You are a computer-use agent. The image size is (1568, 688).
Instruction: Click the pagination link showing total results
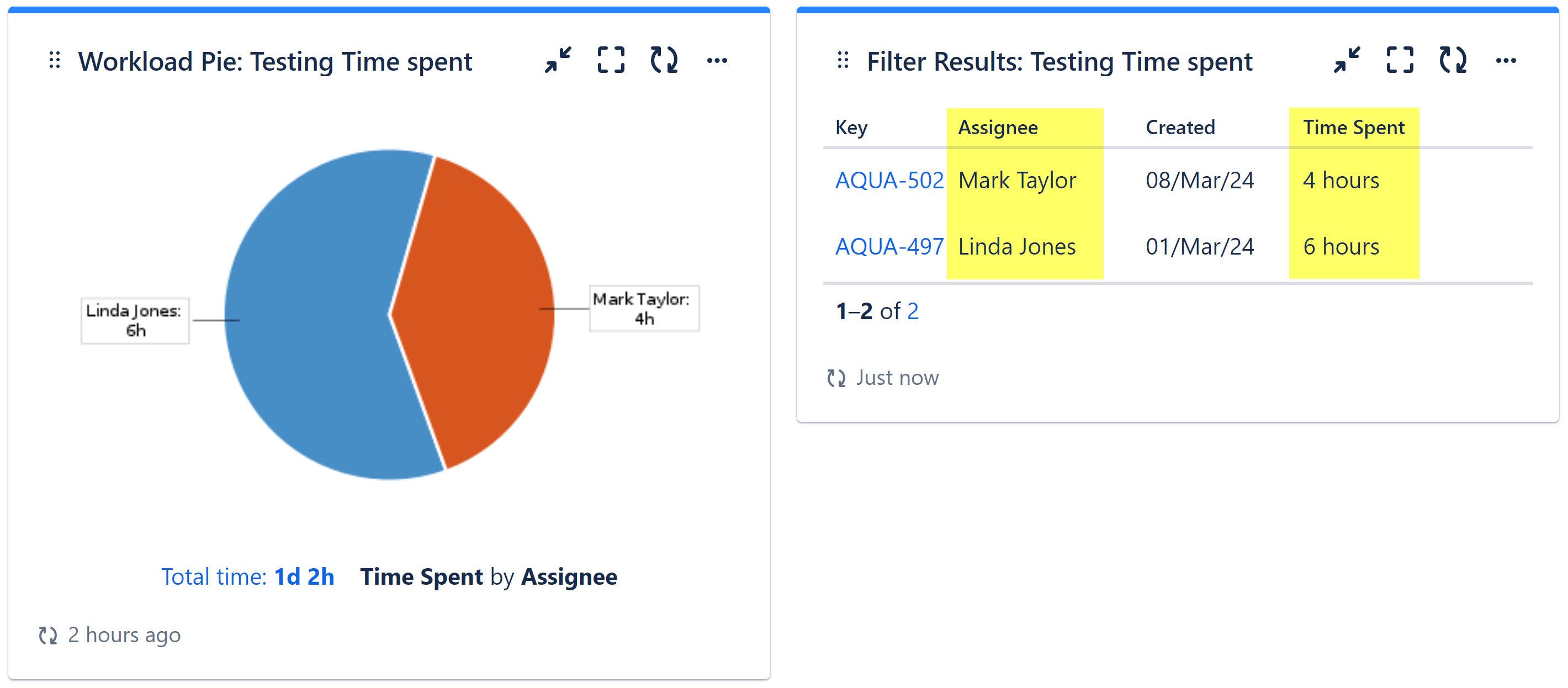(913, 310)
